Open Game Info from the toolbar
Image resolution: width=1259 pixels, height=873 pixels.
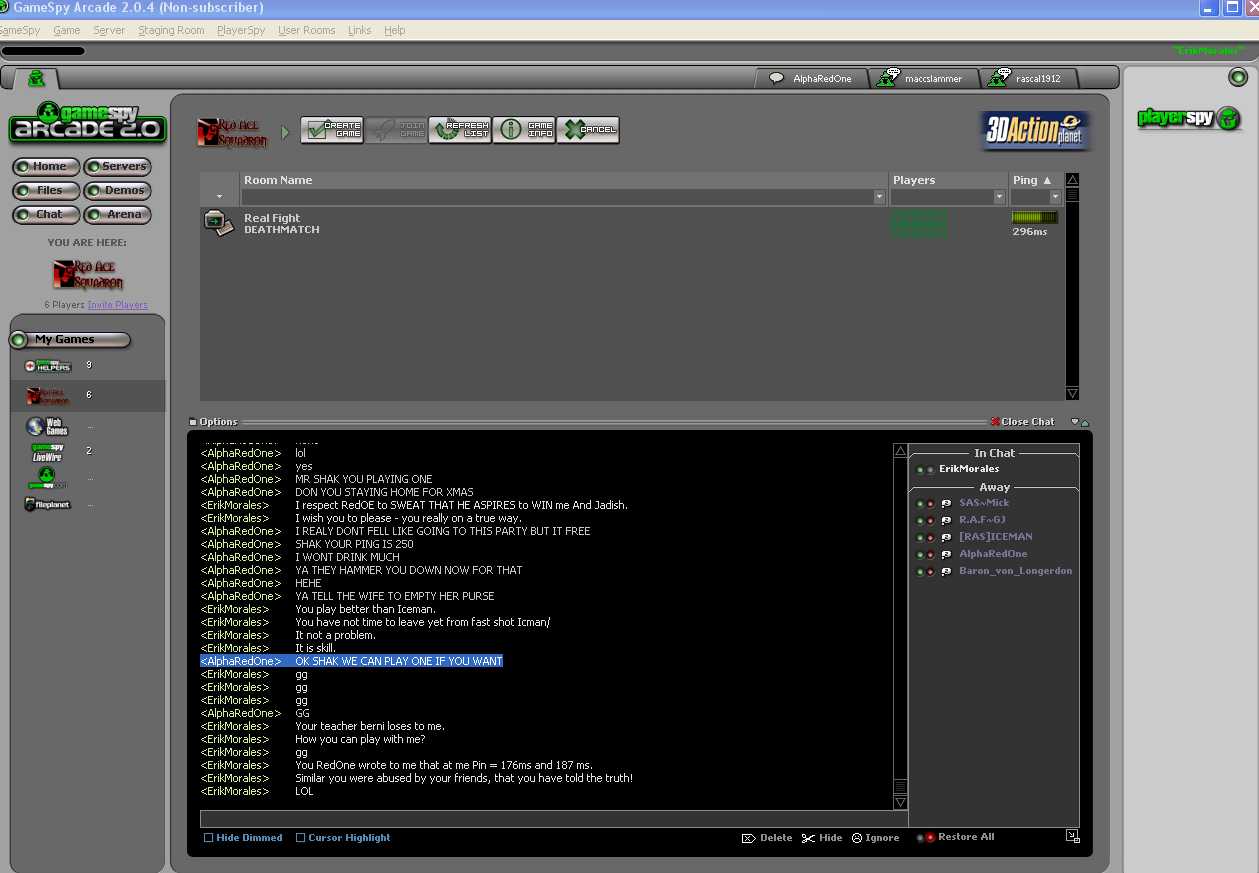(x=524, y=130)
